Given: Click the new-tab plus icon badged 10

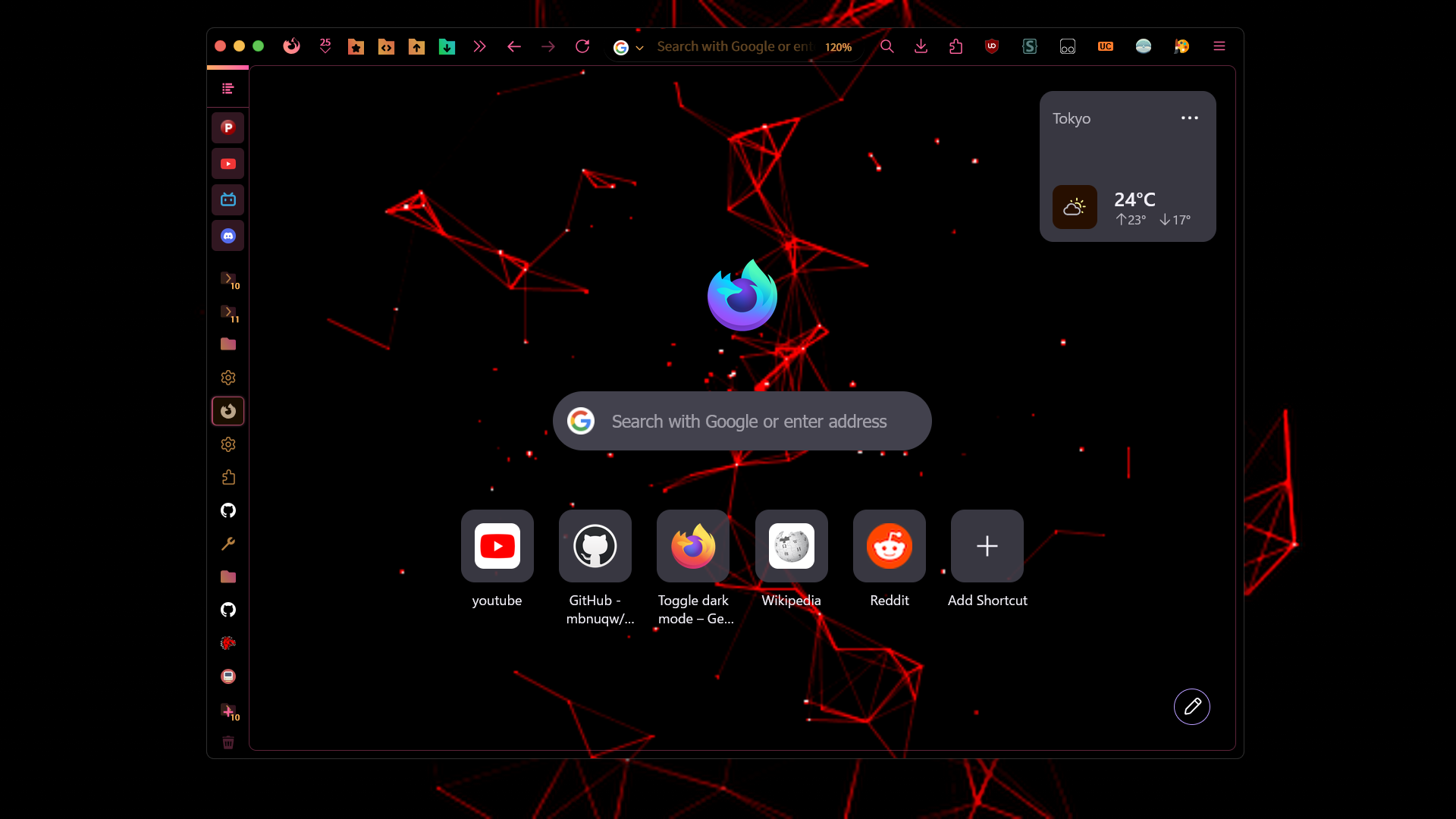Looking at the screenshot, I should pos(228,711).
